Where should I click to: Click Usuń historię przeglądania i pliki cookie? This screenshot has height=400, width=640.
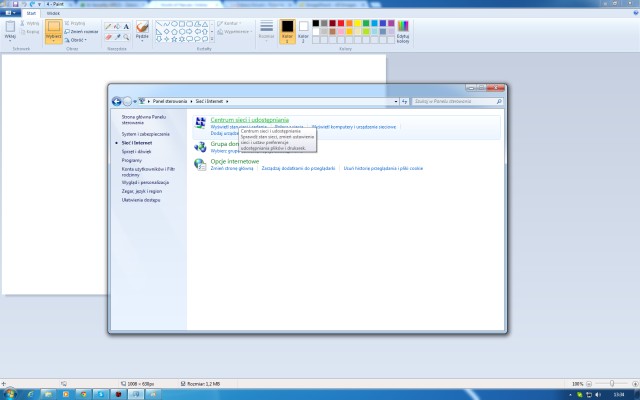[383, 169]
